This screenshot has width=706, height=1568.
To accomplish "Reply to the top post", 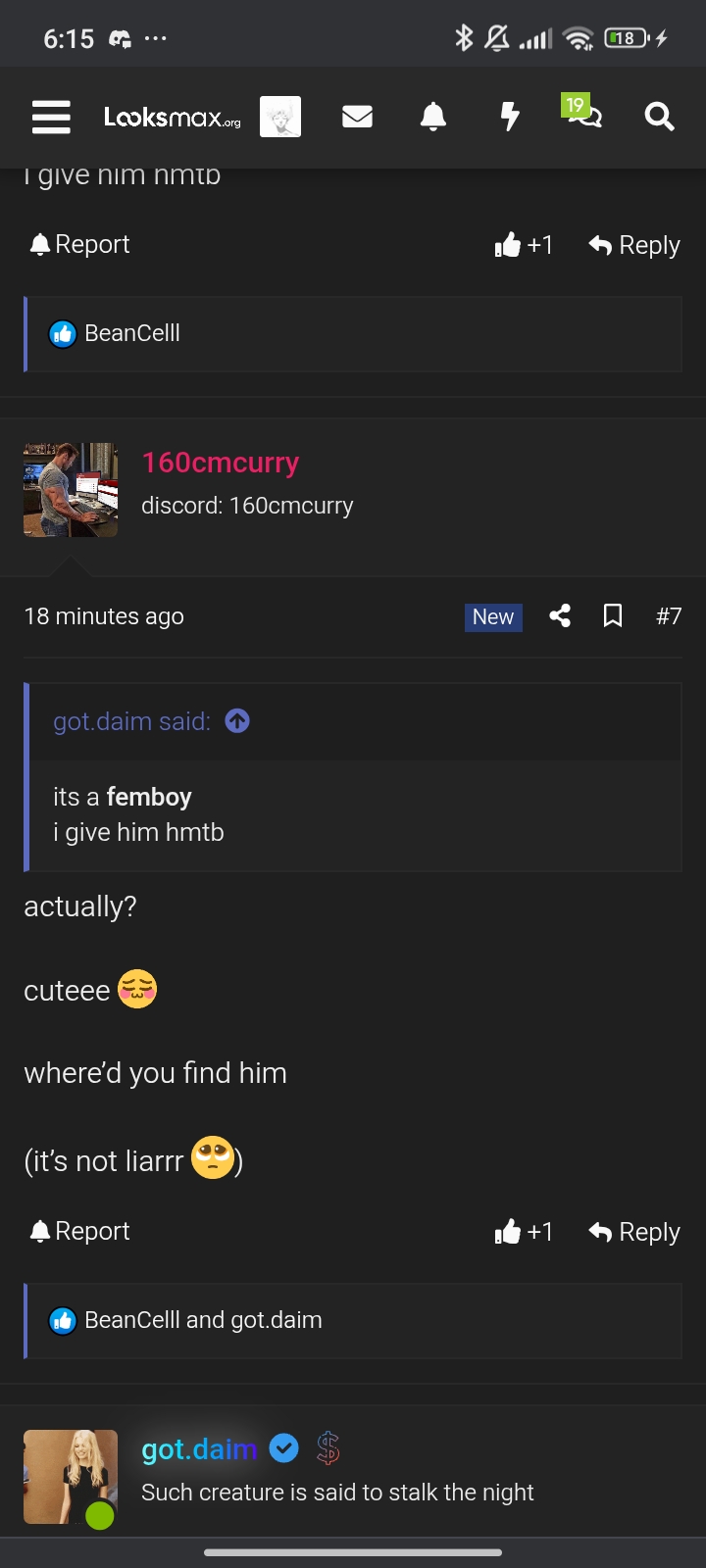I will point(634,245).
